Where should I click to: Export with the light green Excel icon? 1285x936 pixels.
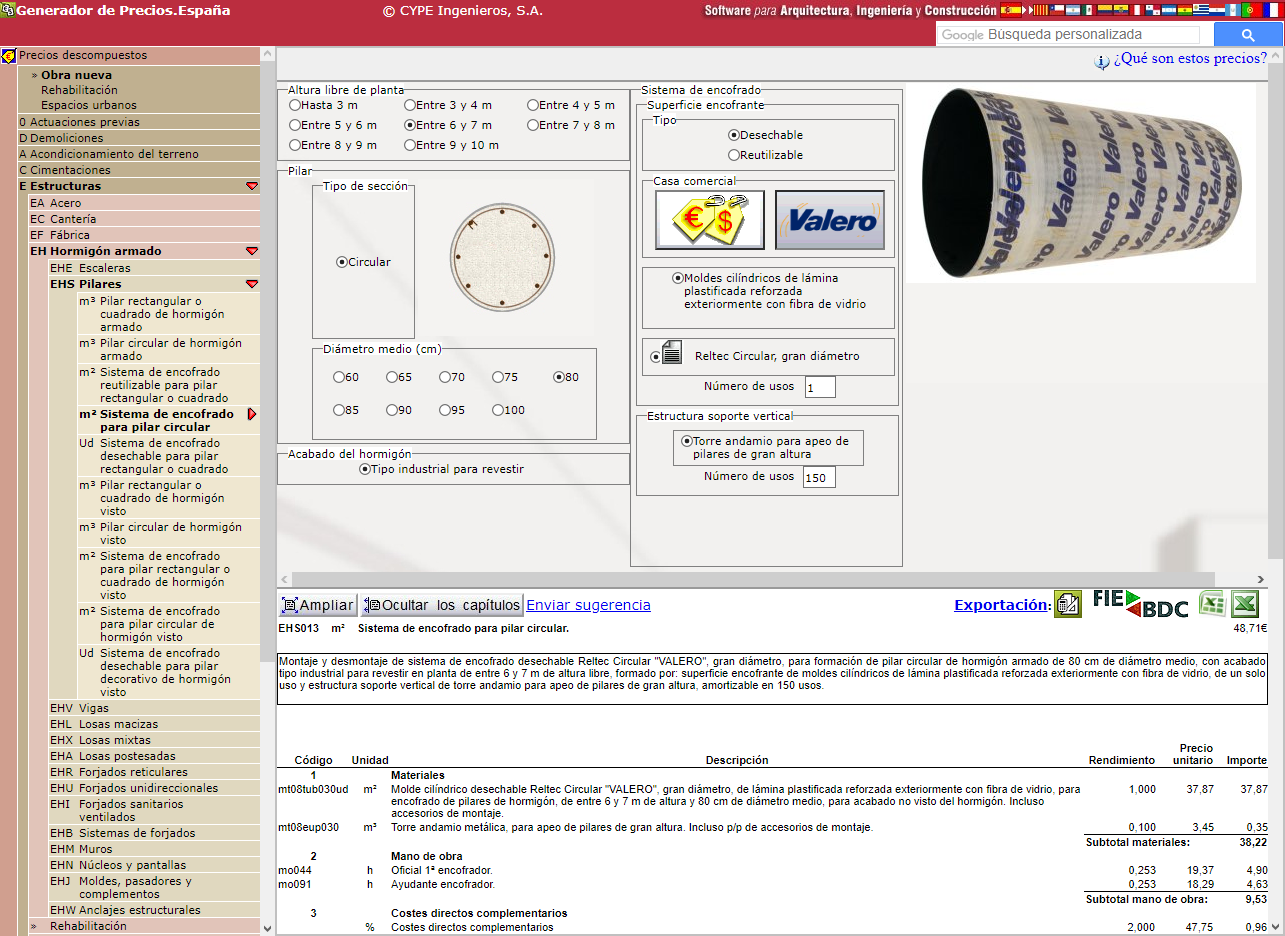tap(1213, 604)
